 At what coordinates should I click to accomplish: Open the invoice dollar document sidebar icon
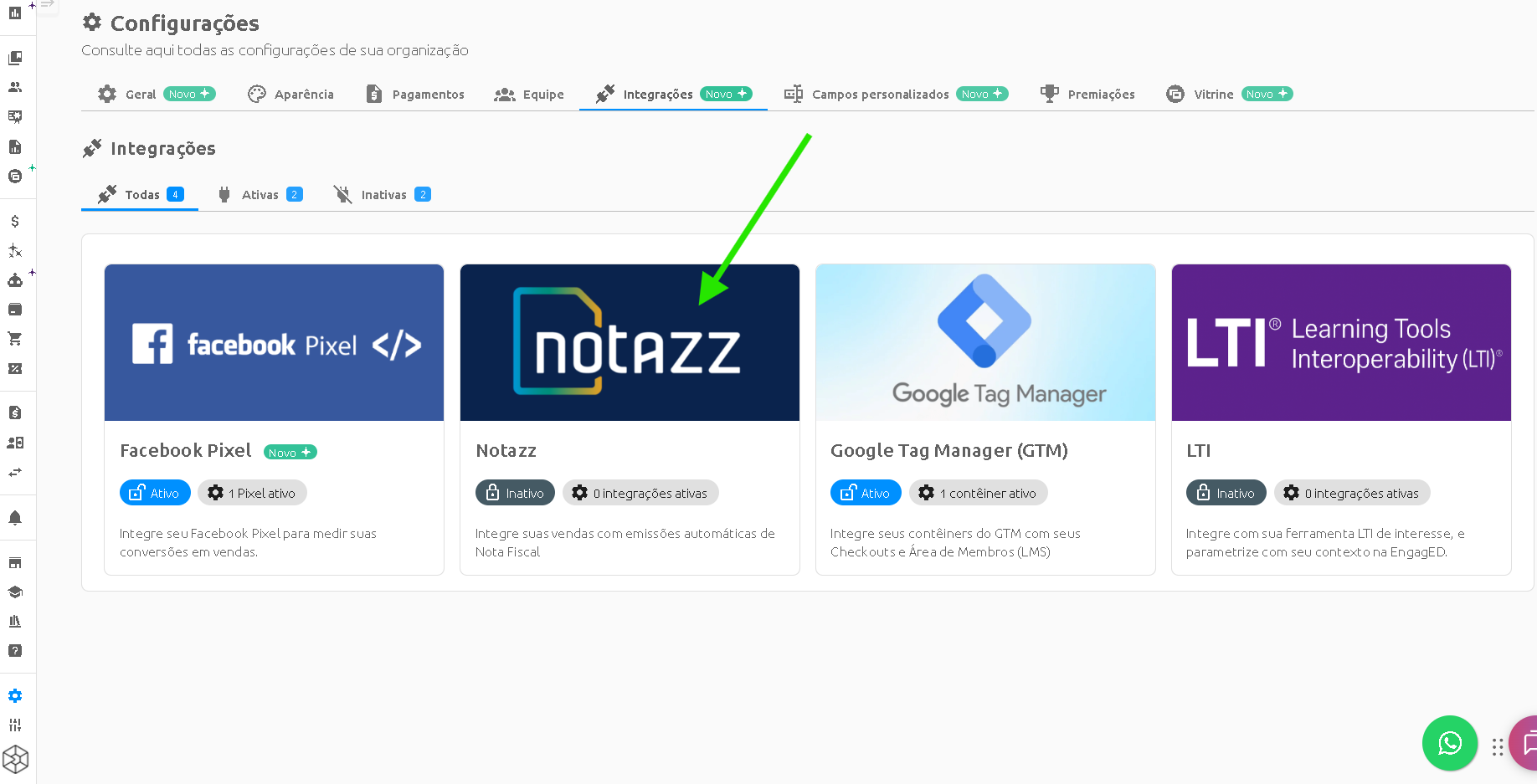[x=15, y=412]
